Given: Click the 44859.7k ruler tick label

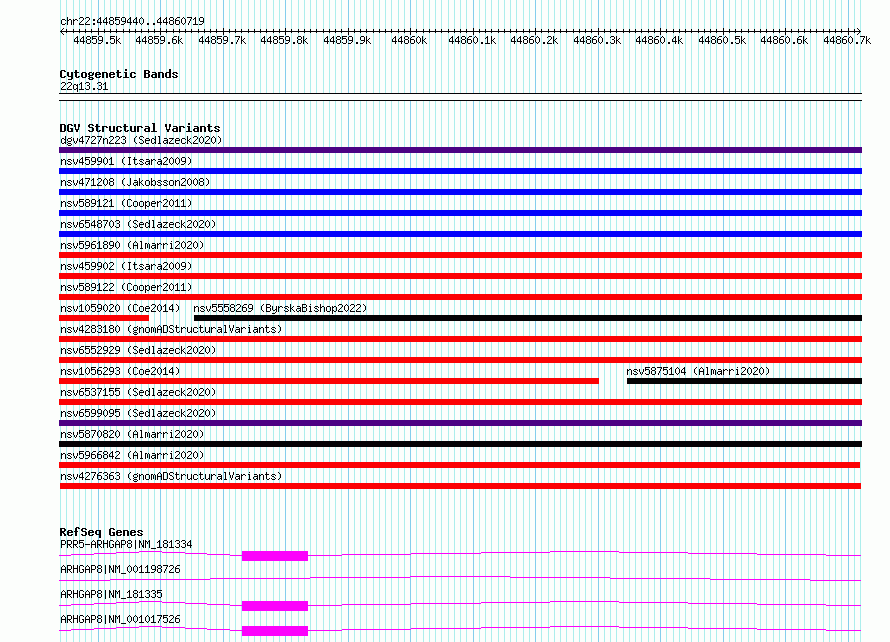Looking at the screenshot, I should click(x=222, y=40).
